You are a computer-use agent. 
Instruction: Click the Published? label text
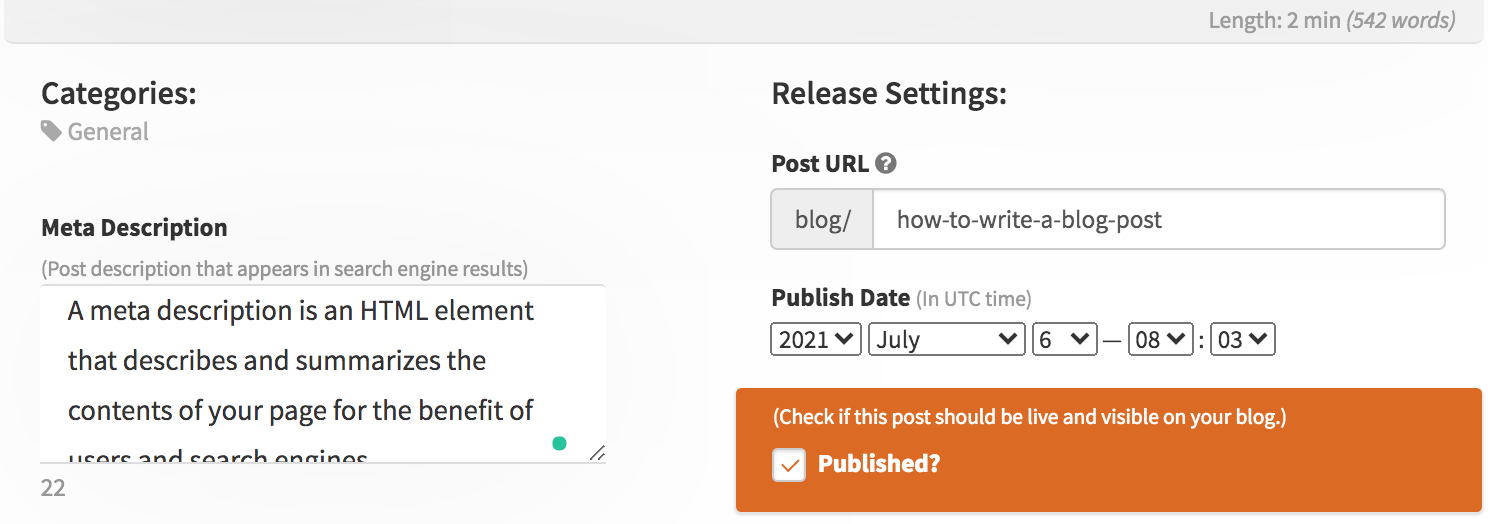tap(879, 464)
